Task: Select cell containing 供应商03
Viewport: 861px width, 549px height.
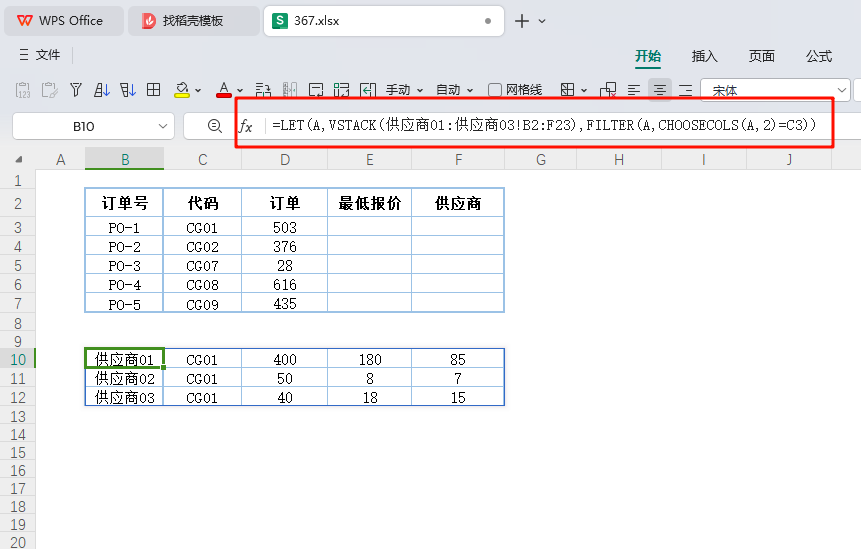Action: coord(124,397)
